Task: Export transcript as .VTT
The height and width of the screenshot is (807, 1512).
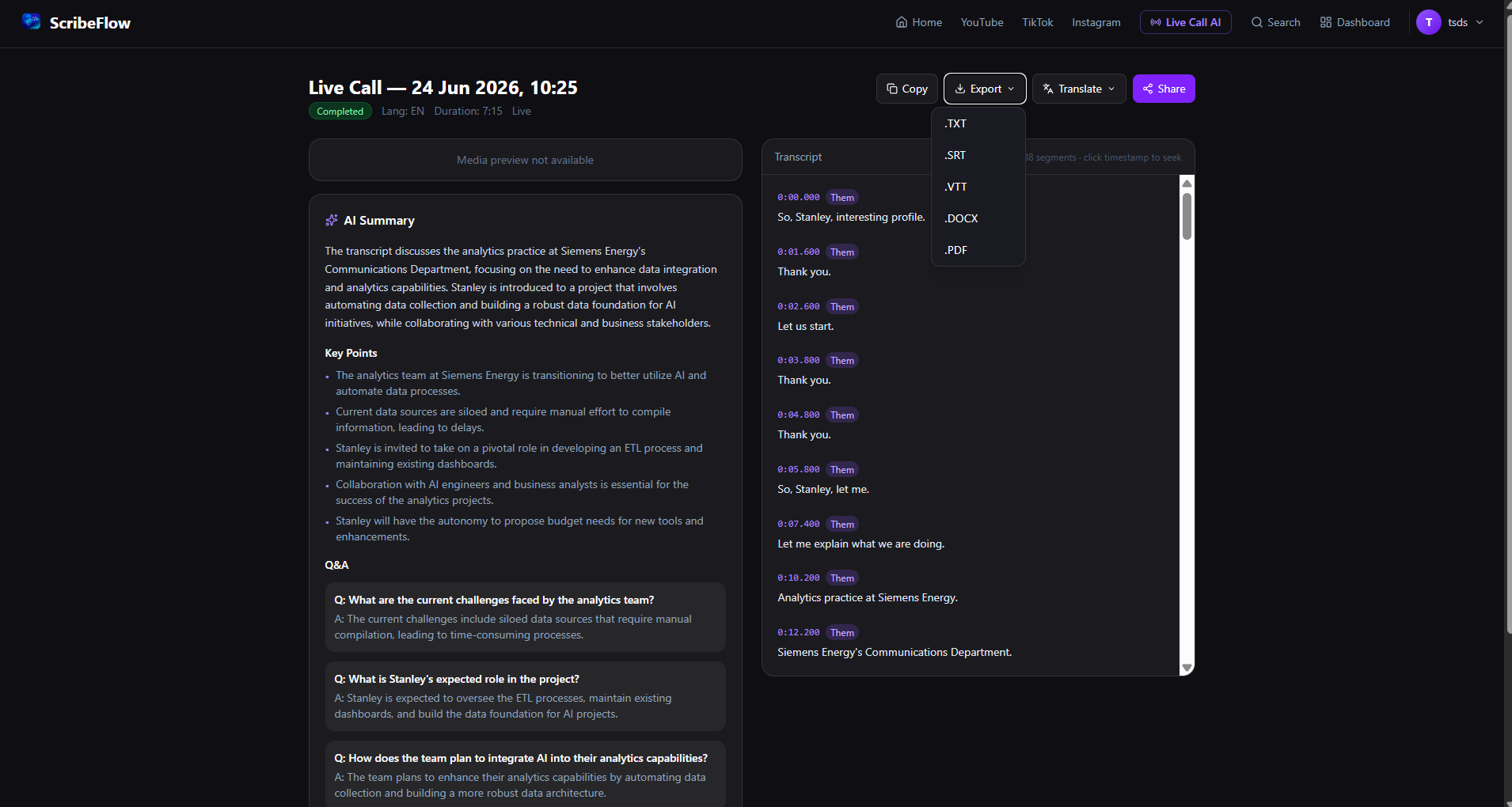Action: click(x=978, y=187)
